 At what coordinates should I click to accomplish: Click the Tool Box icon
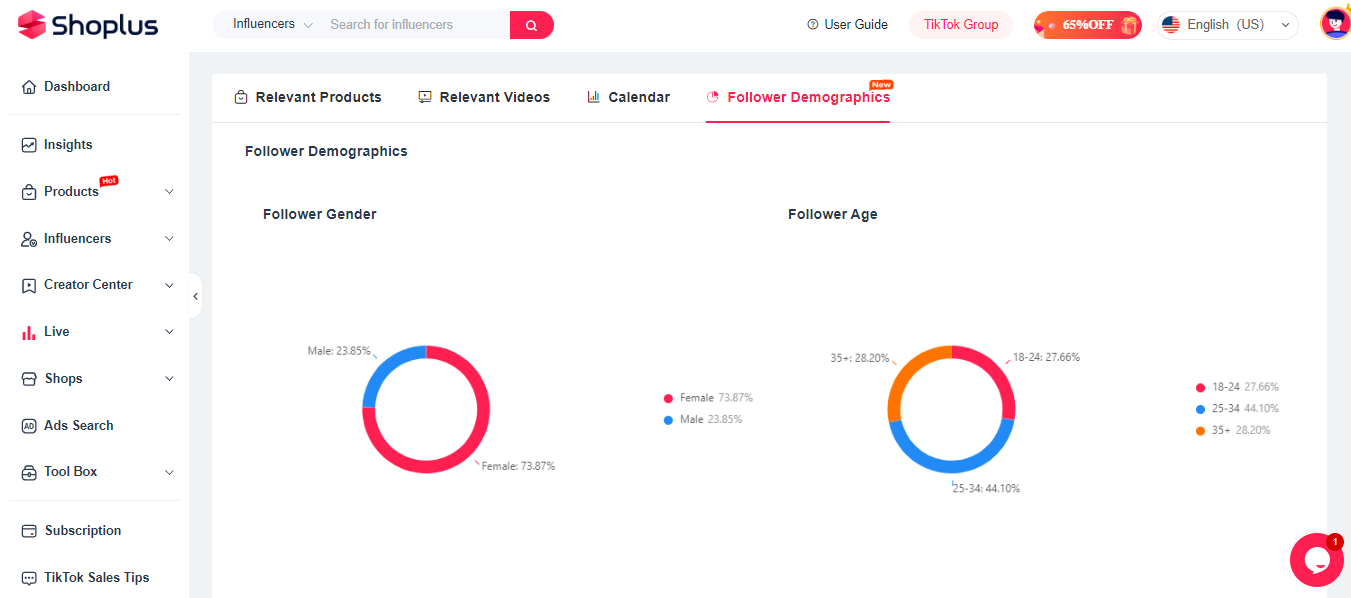click(x=29, y=472)
